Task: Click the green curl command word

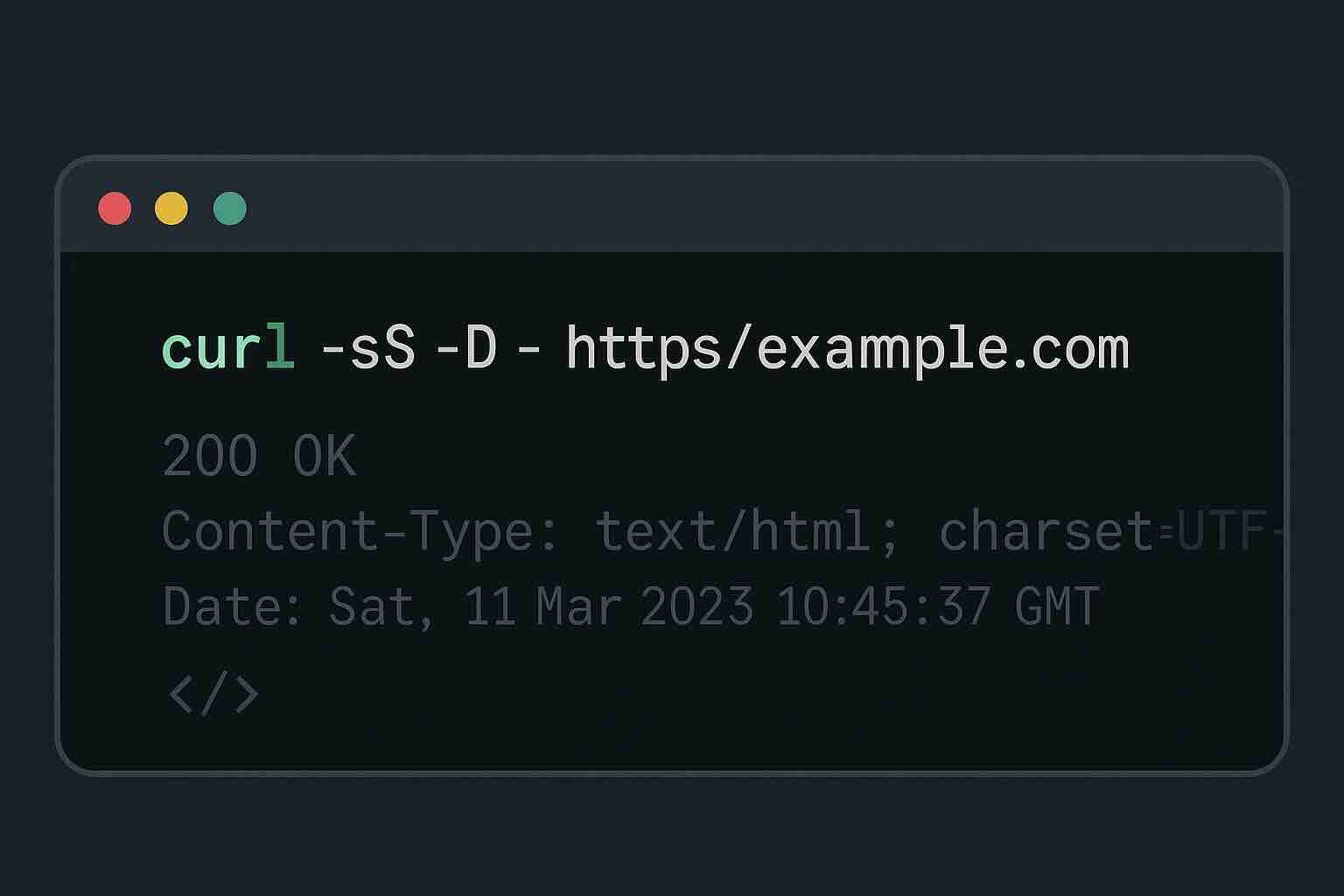Action: pos(228,347)
